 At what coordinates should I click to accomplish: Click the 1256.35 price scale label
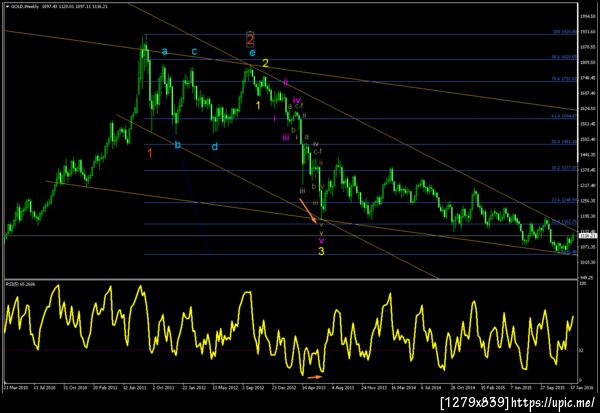click(x=588, y=201)
